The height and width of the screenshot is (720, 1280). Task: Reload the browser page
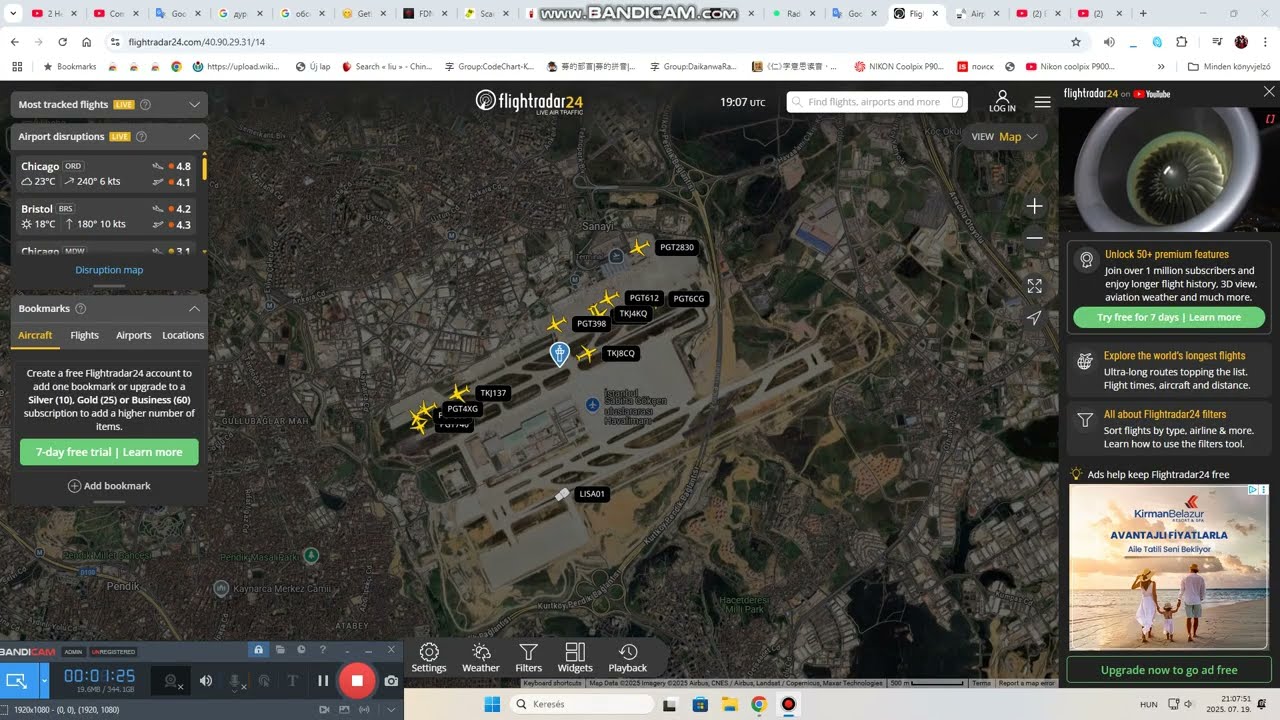tap(63, 42)
